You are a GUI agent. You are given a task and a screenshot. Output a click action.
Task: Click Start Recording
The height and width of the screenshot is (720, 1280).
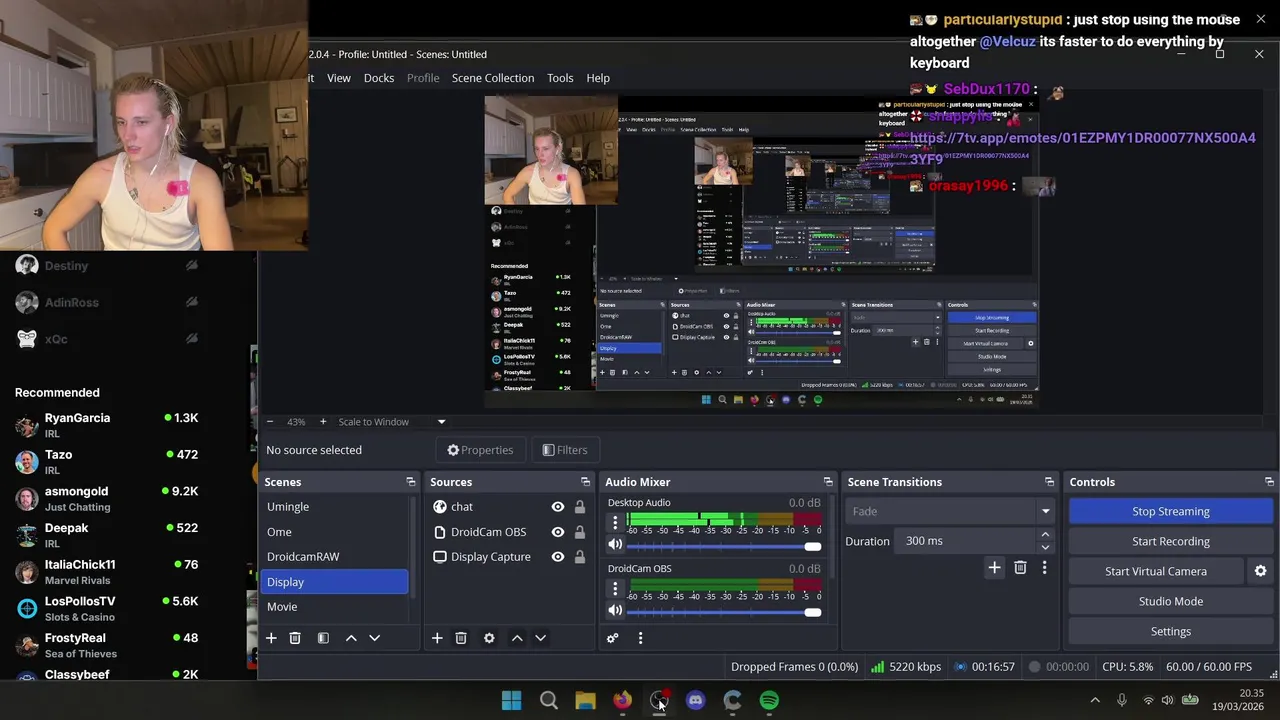click(1170, 541)
